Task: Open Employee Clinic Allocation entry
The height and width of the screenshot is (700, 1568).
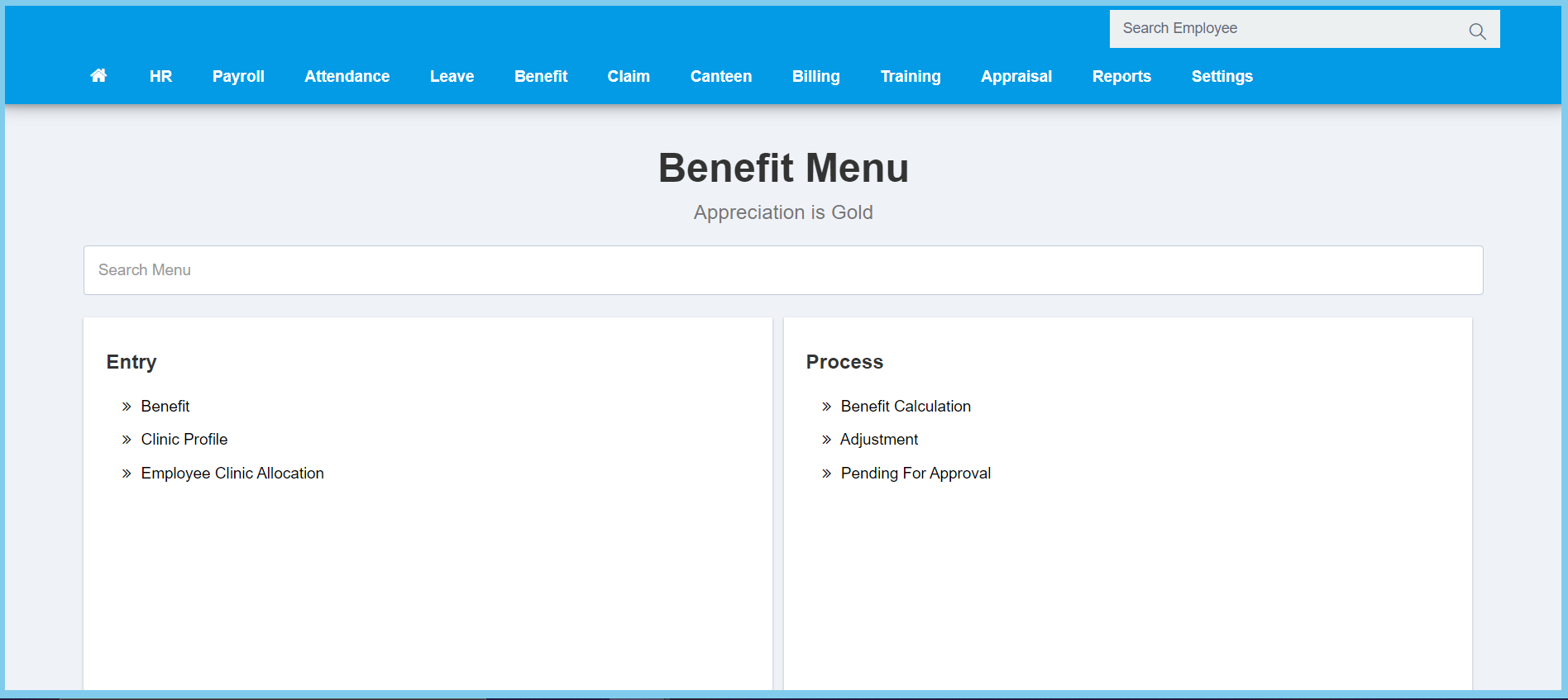Action: tap(232, 474)
